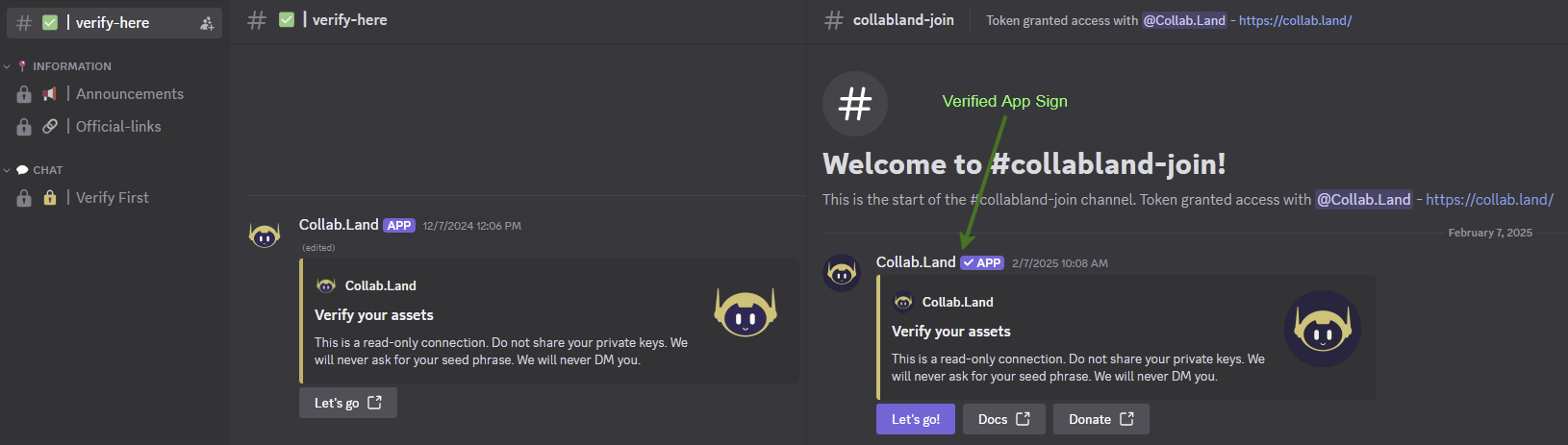Click the February 7, 2025 date divider label

1490,233
